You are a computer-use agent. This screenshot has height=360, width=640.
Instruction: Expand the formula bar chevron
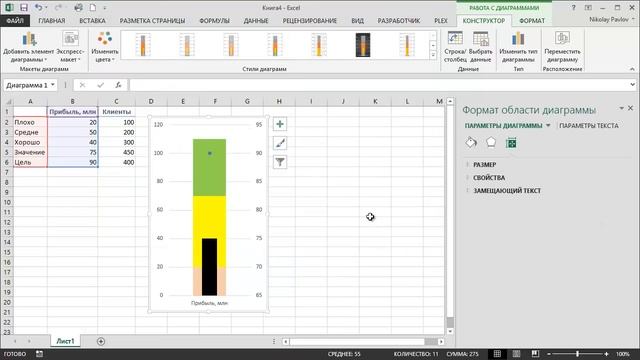point(632,85)
